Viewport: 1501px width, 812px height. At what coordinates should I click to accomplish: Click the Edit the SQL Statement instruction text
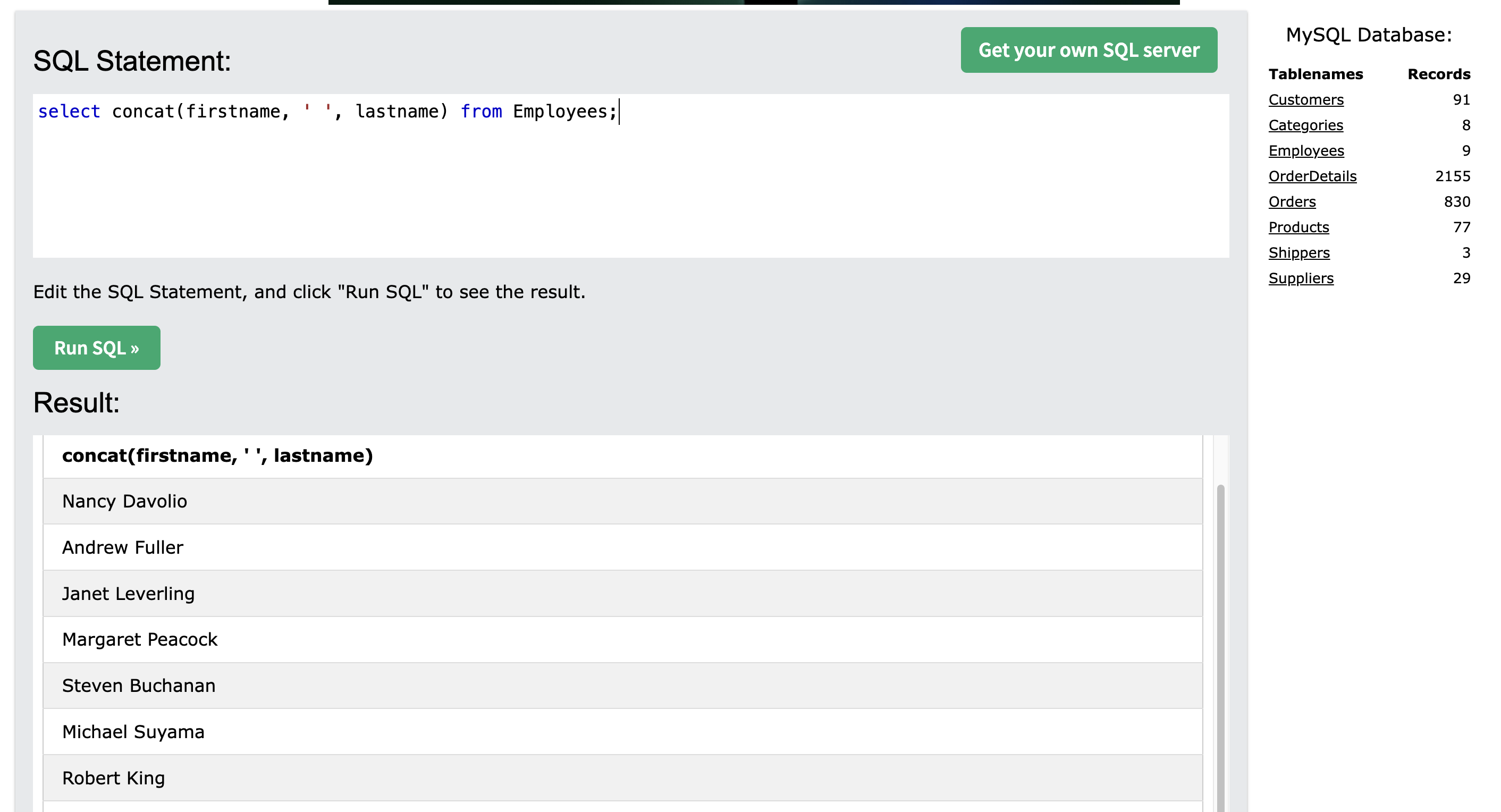point(309,292)
